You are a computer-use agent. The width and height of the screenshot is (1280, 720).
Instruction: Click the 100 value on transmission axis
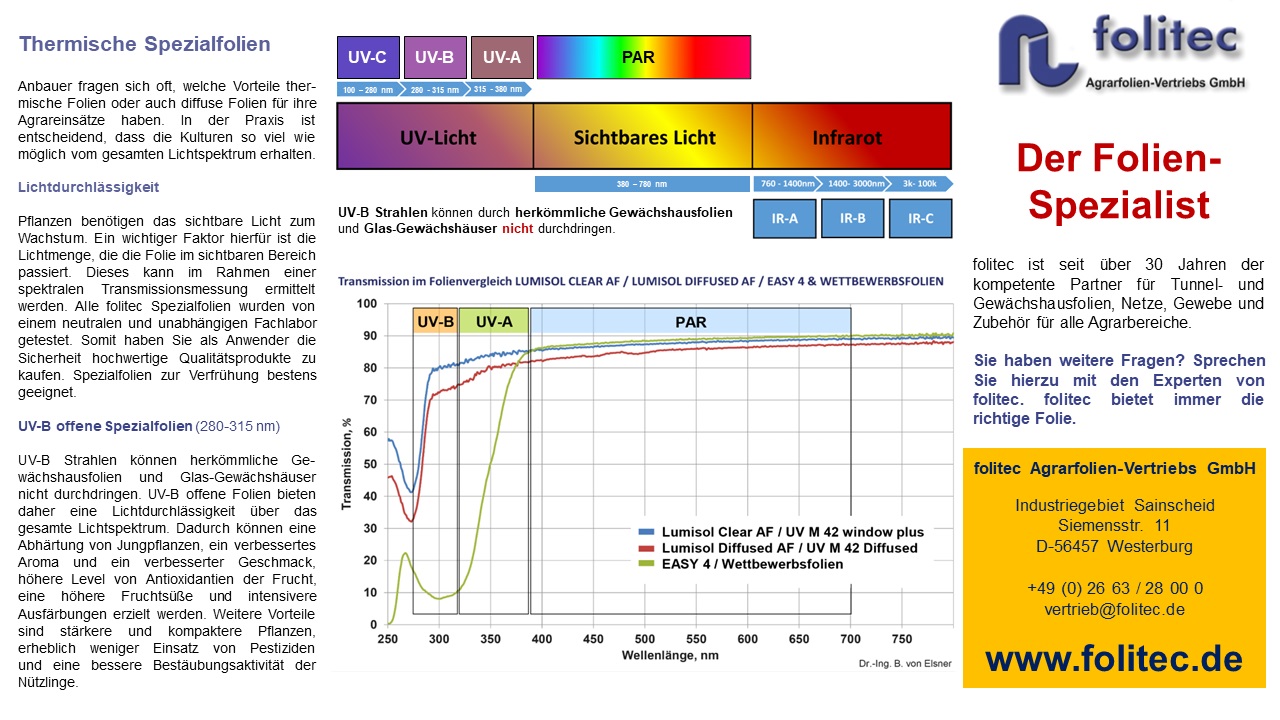pyautogui.click(x=366, y=303)
